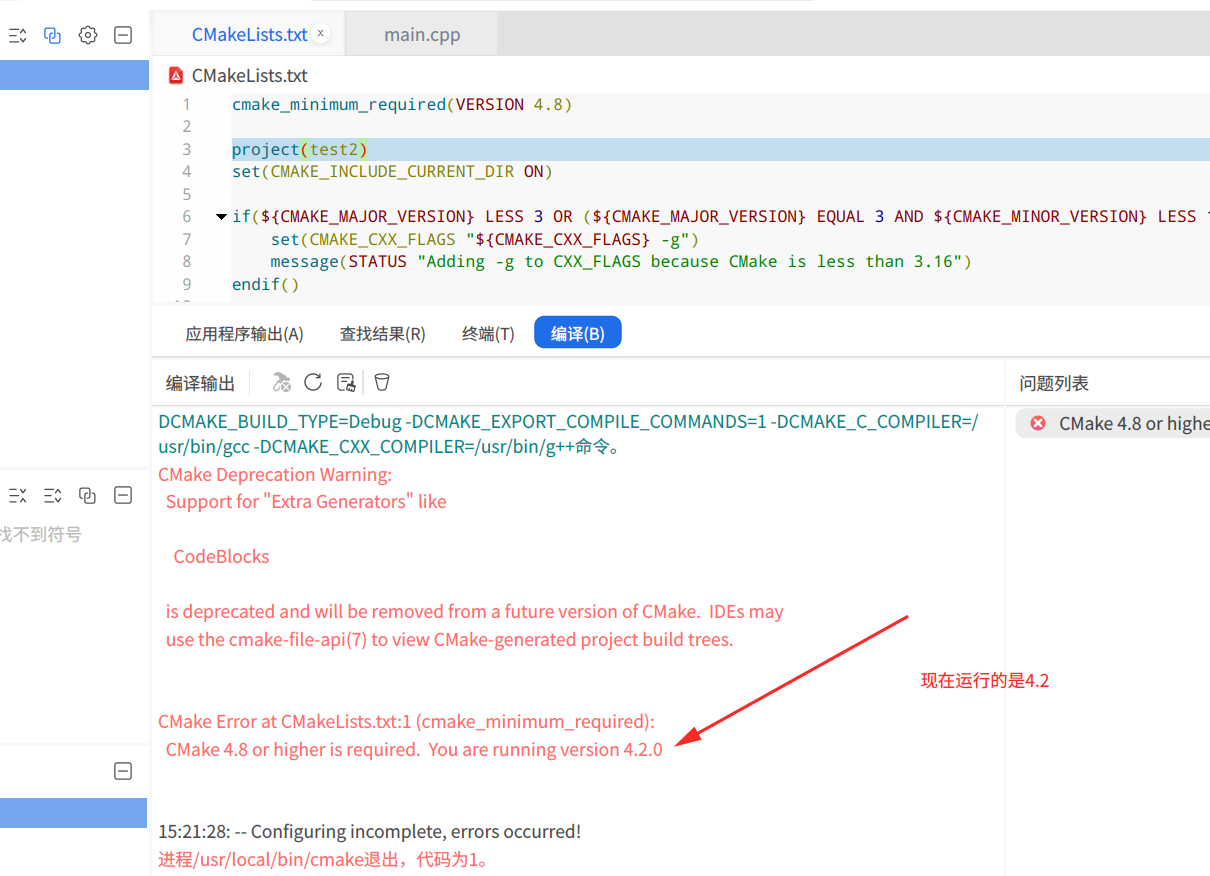Click the message(STATUS ...) code line
Image resolution: width=1210 pixels, height=876 pixels.
point(621,262)
